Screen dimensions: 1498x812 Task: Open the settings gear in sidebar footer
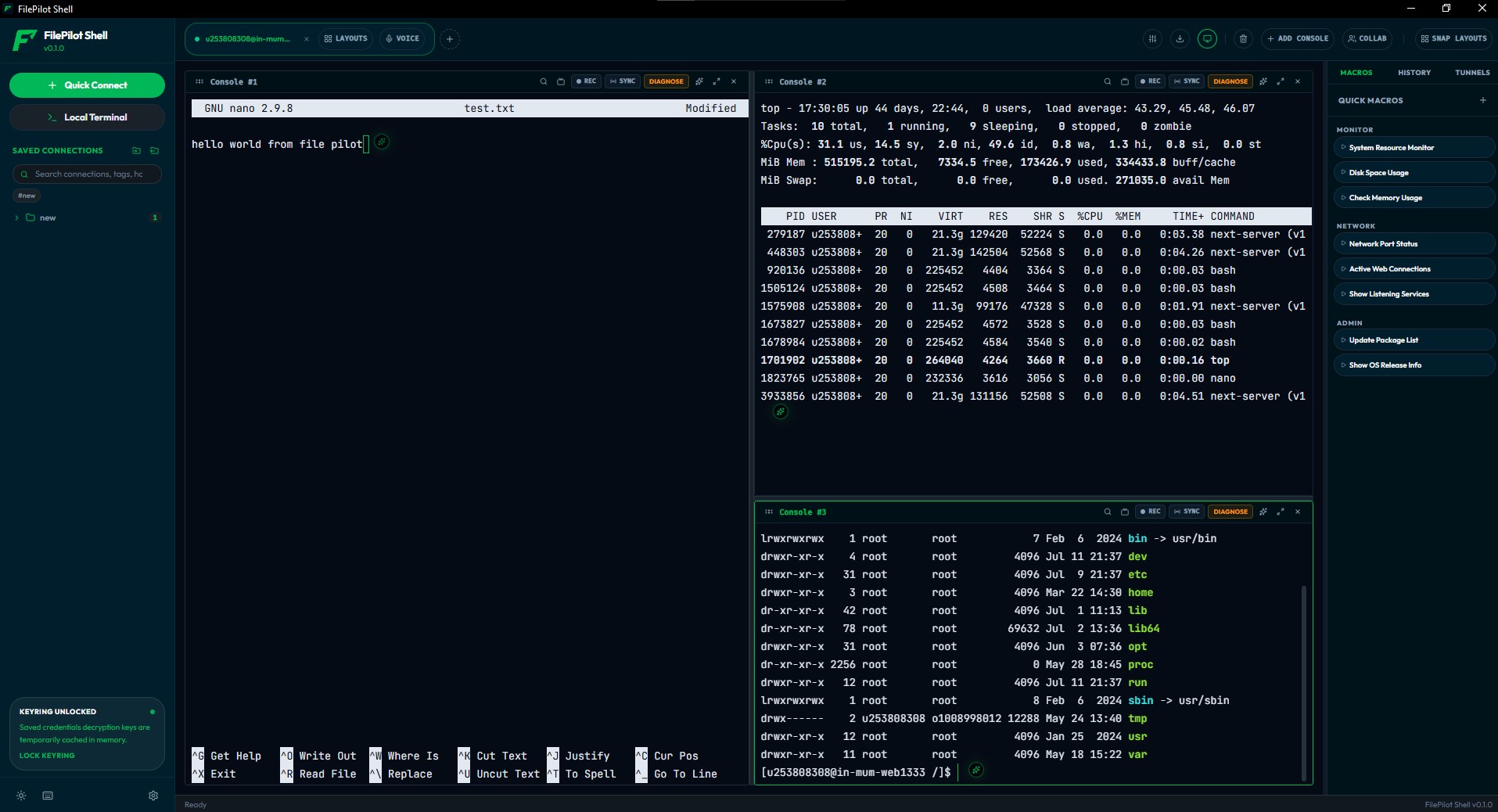tap(153, 796)
